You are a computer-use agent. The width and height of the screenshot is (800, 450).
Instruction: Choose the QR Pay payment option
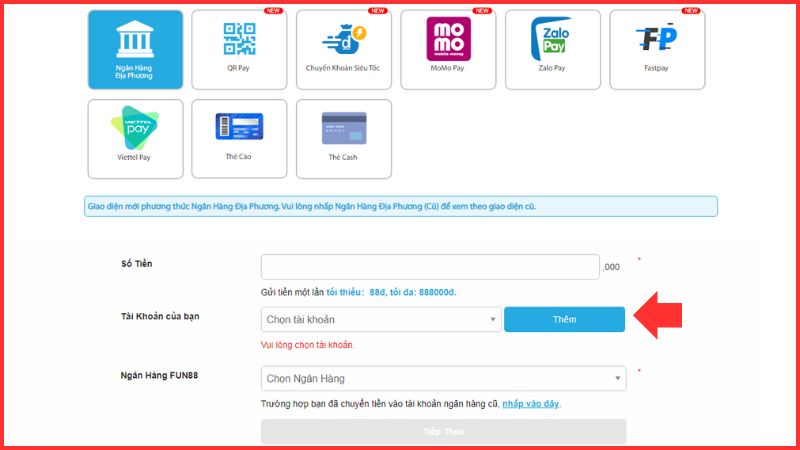tap(239, 48)
